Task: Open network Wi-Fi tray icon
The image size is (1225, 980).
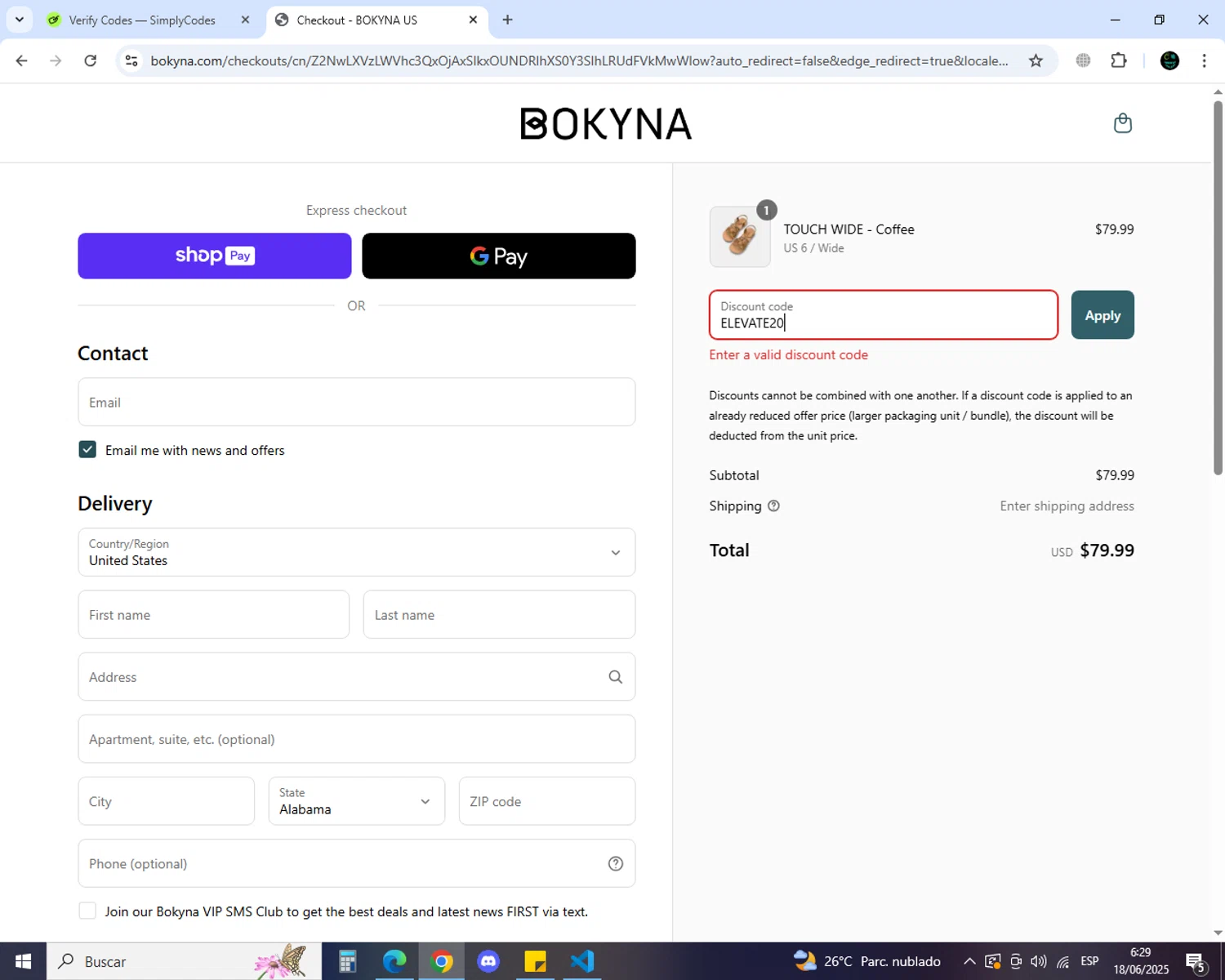Action: point(1062,961)
